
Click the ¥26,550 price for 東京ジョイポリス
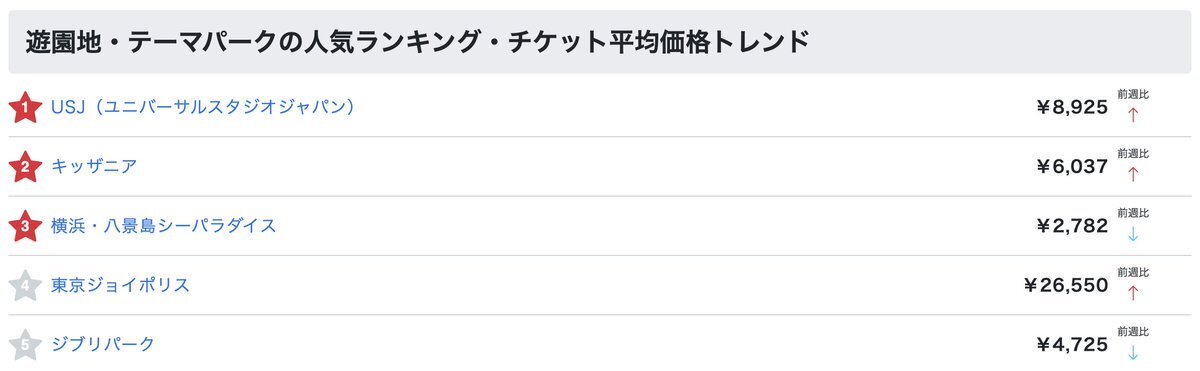[x=1066, y=286]
